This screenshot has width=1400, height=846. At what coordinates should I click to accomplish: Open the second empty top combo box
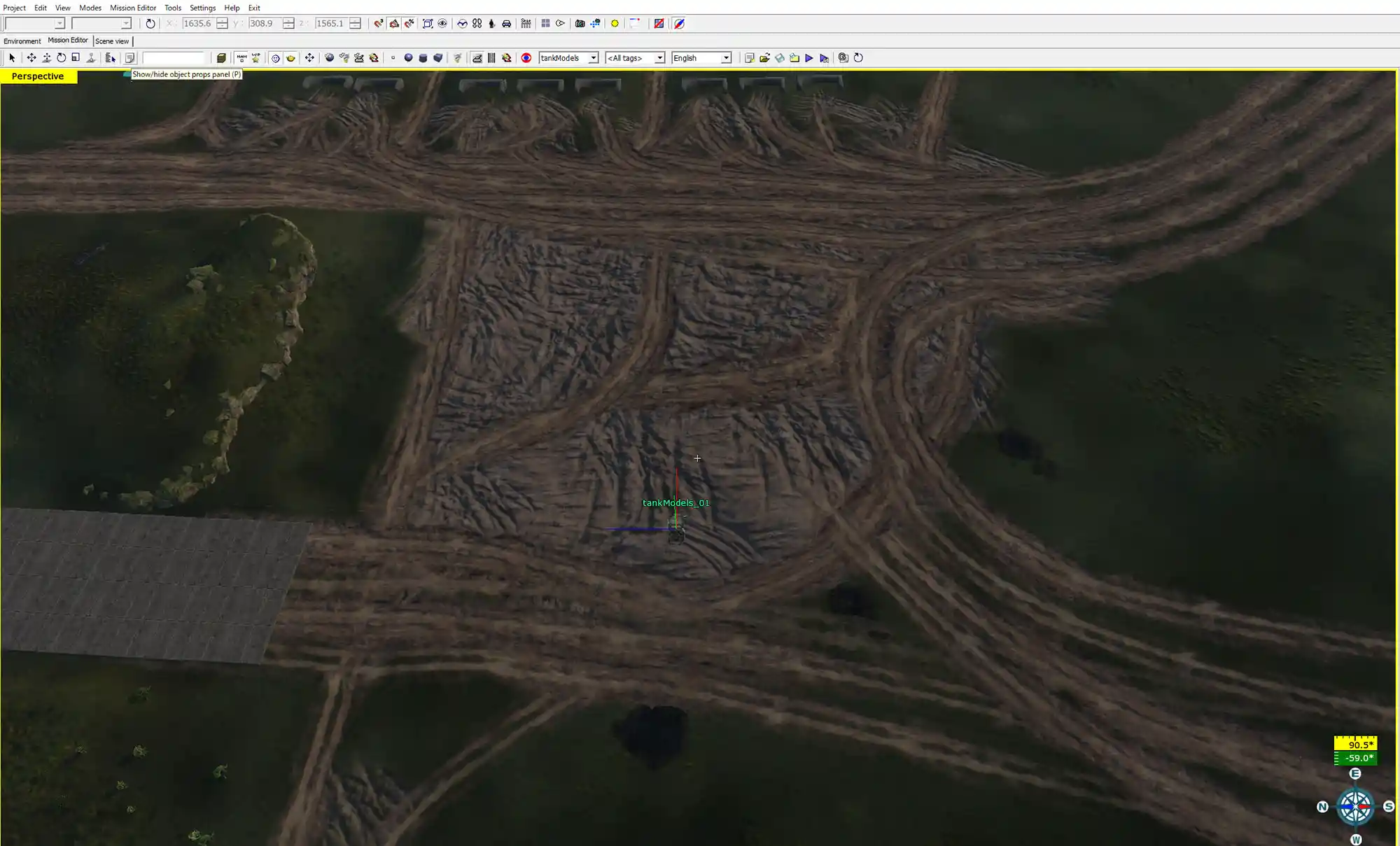point(101,24)
